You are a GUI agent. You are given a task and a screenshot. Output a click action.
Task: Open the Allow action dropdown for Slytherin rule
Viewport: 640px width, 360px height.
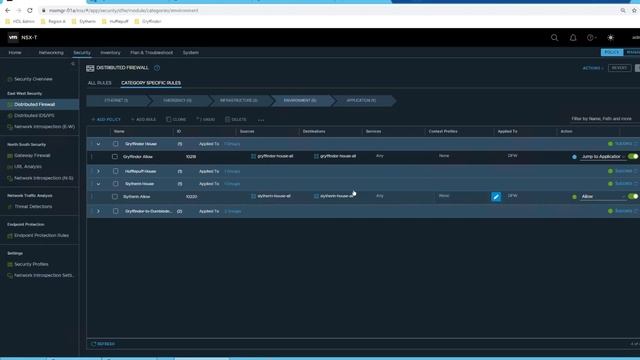pyautogui.click(x=603, y=197)
